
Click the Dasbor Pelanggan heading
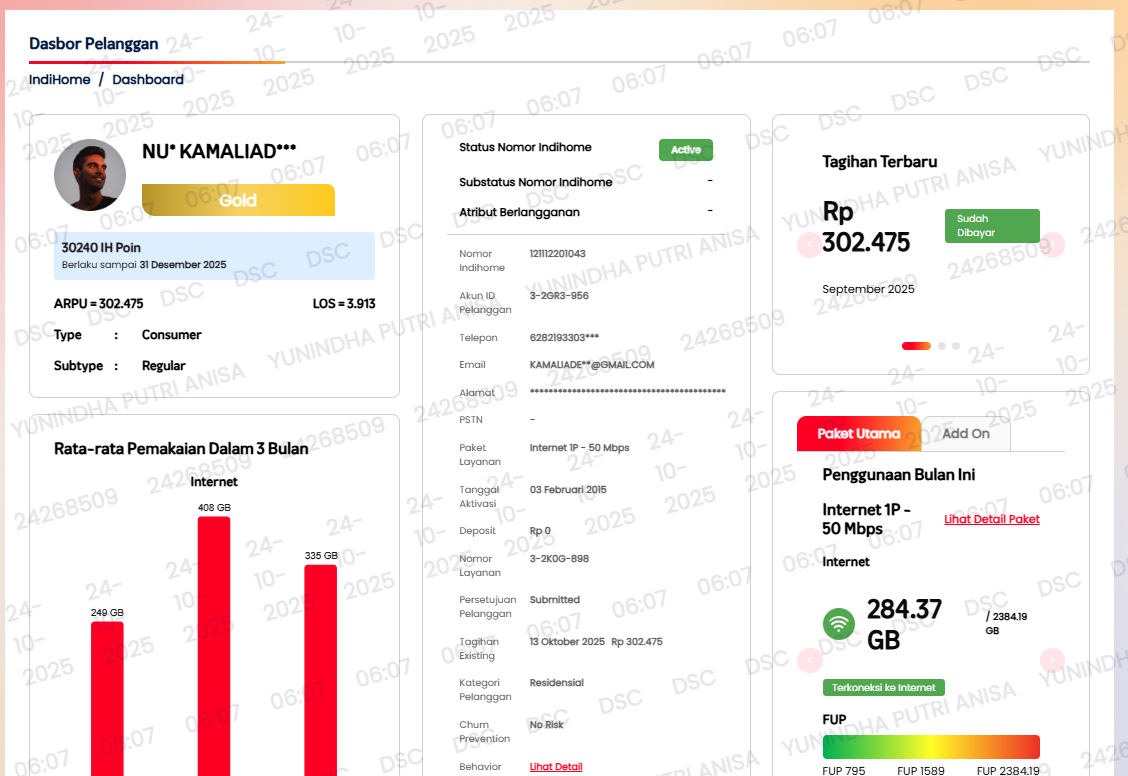pyautogui.click(x=94, y=44)
